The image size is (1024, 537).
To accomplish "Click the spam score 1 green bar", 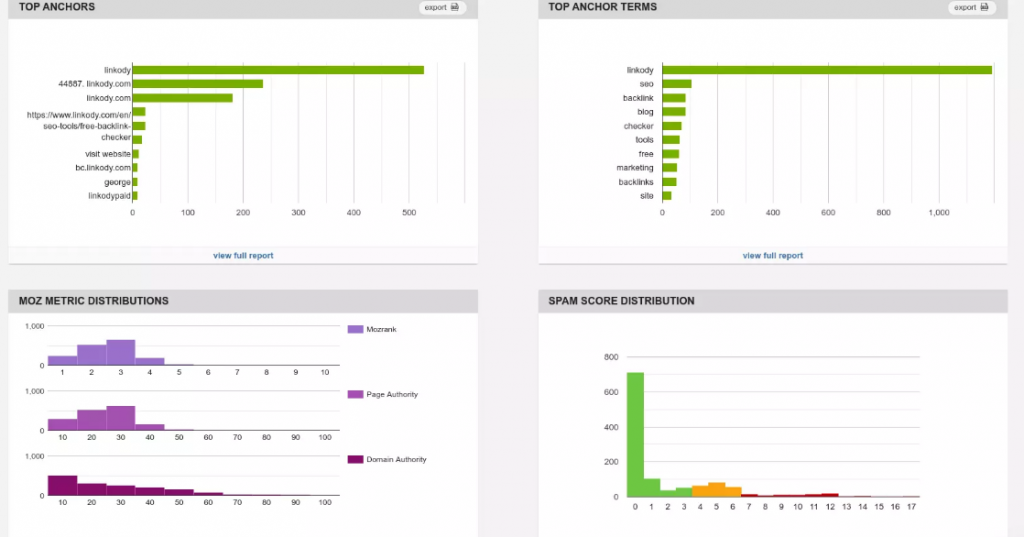I will point(652,488).
